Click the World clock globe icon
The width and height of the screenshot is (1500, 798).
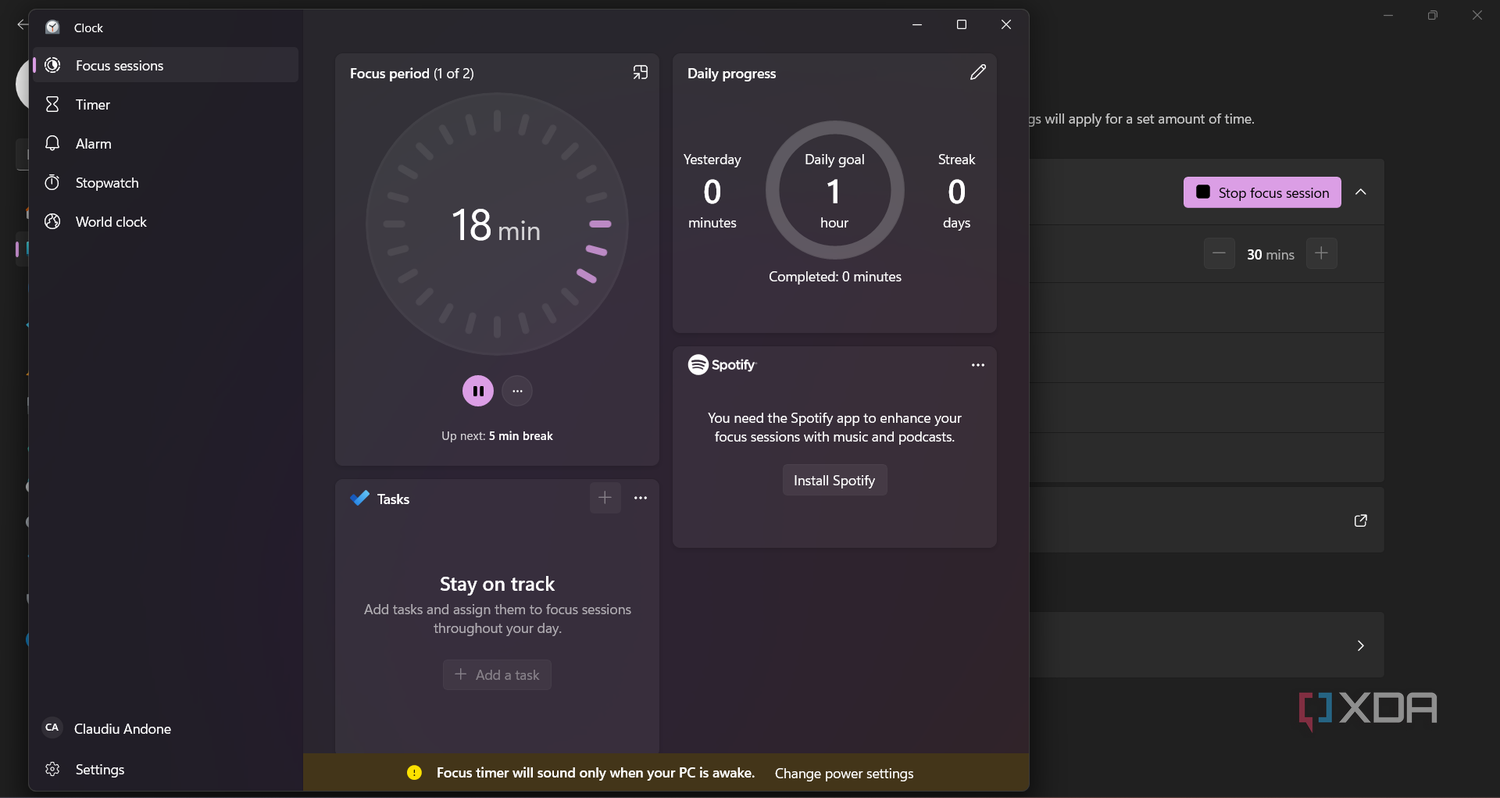pos(53,221)
